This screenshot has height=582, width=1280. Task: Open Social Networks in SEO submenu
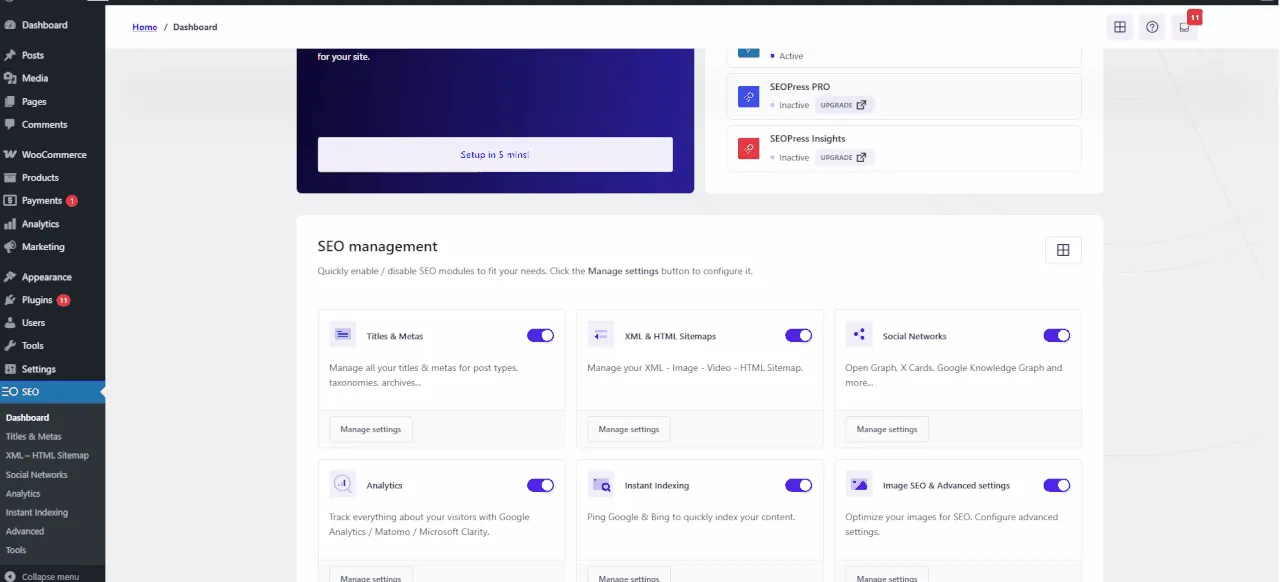(37, 475)
